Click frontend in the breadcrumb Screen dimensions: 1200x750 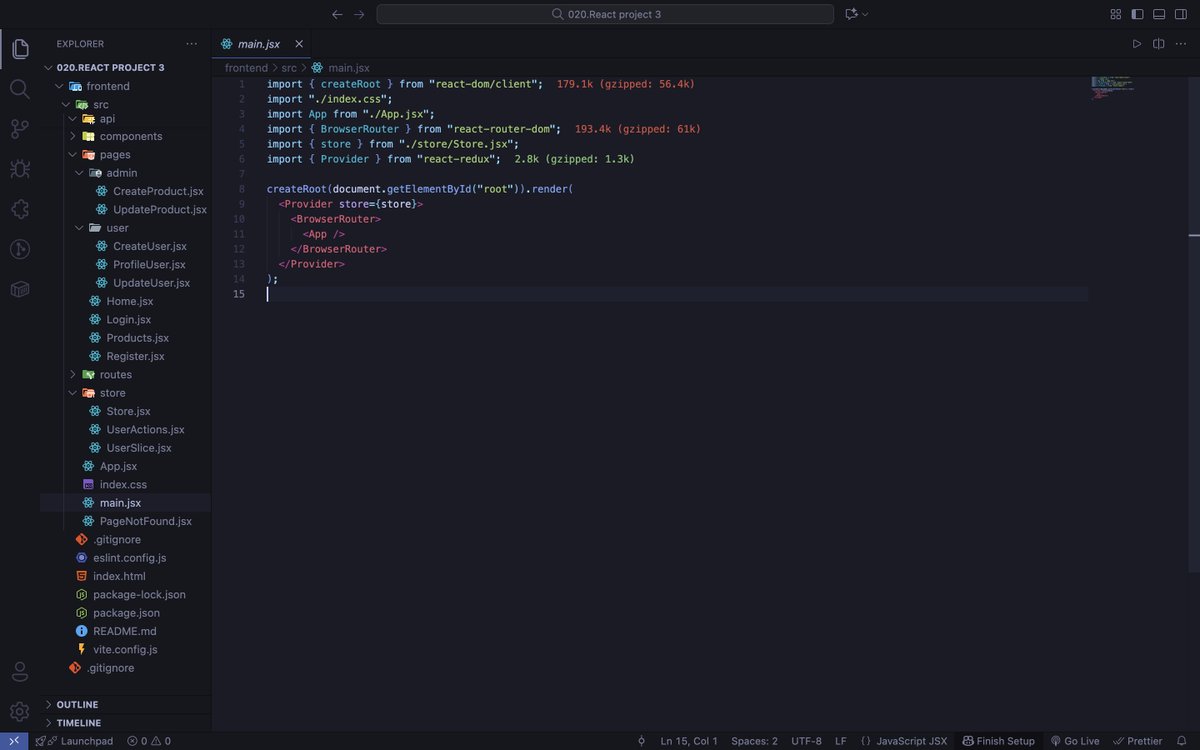(246, 67)
